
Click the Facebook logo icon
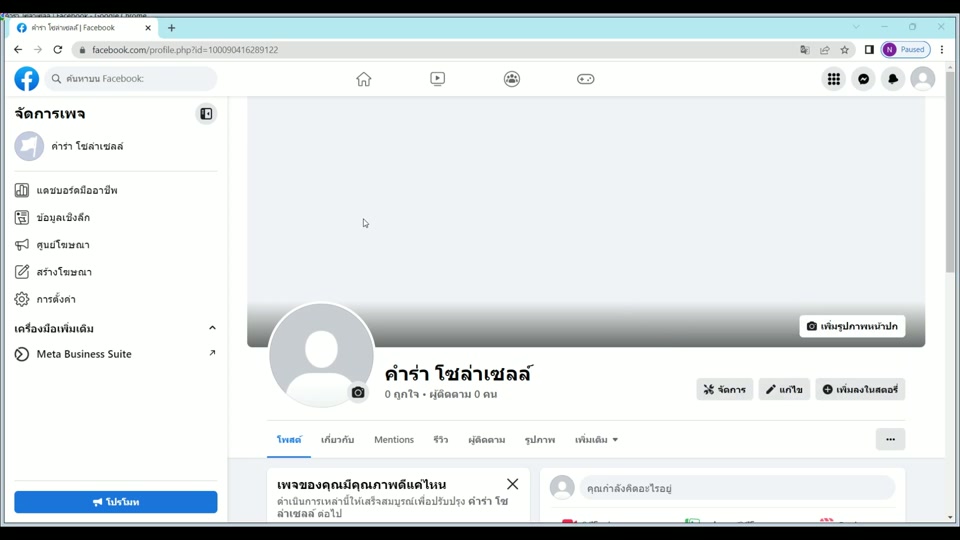point(26,79)
